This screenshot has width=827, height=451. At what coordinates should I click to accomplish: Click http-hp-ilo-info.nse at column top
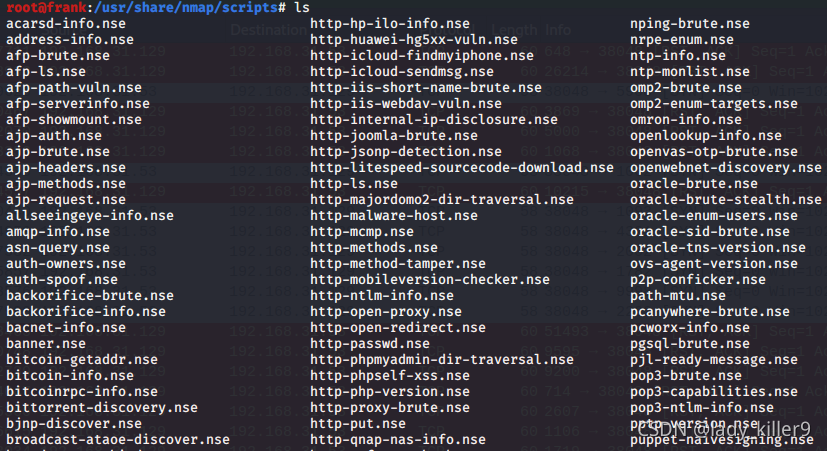pyautogui.click(x=390, y=24)
